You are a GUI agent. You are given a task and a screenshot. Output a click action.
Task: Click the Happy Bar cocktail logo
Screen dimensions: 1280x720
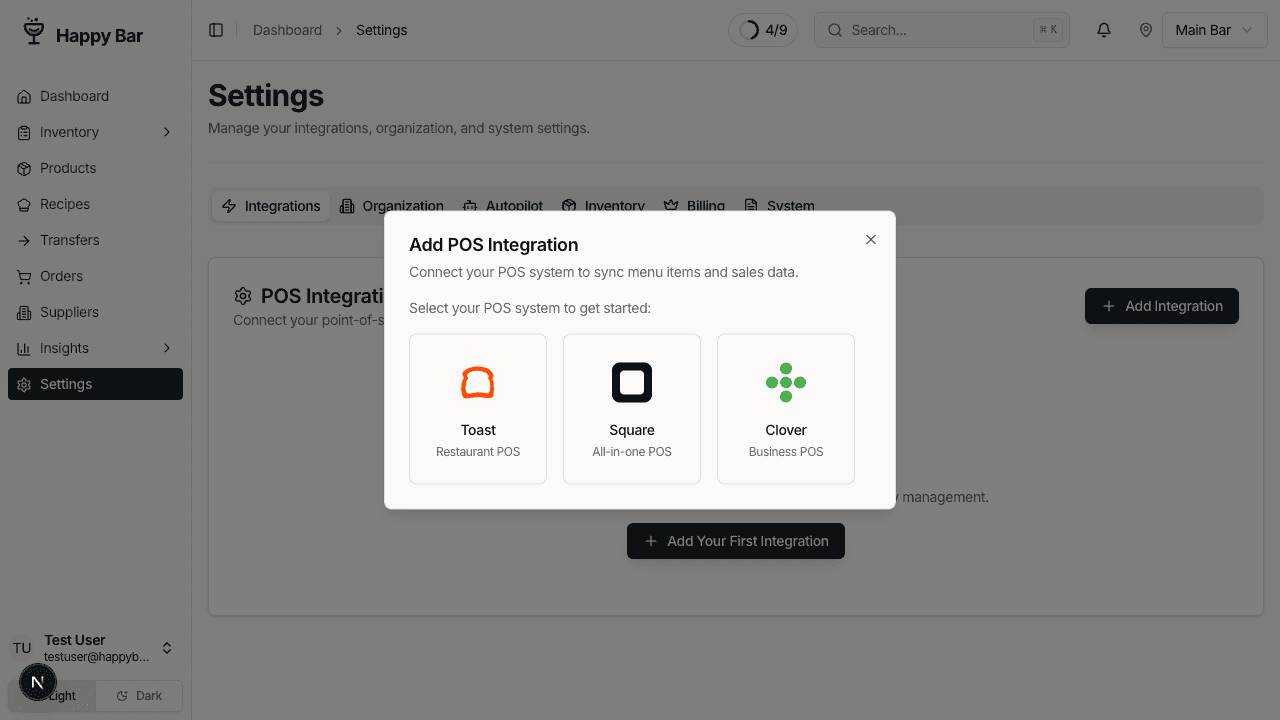pyautogui.click(x=34, y=33)
